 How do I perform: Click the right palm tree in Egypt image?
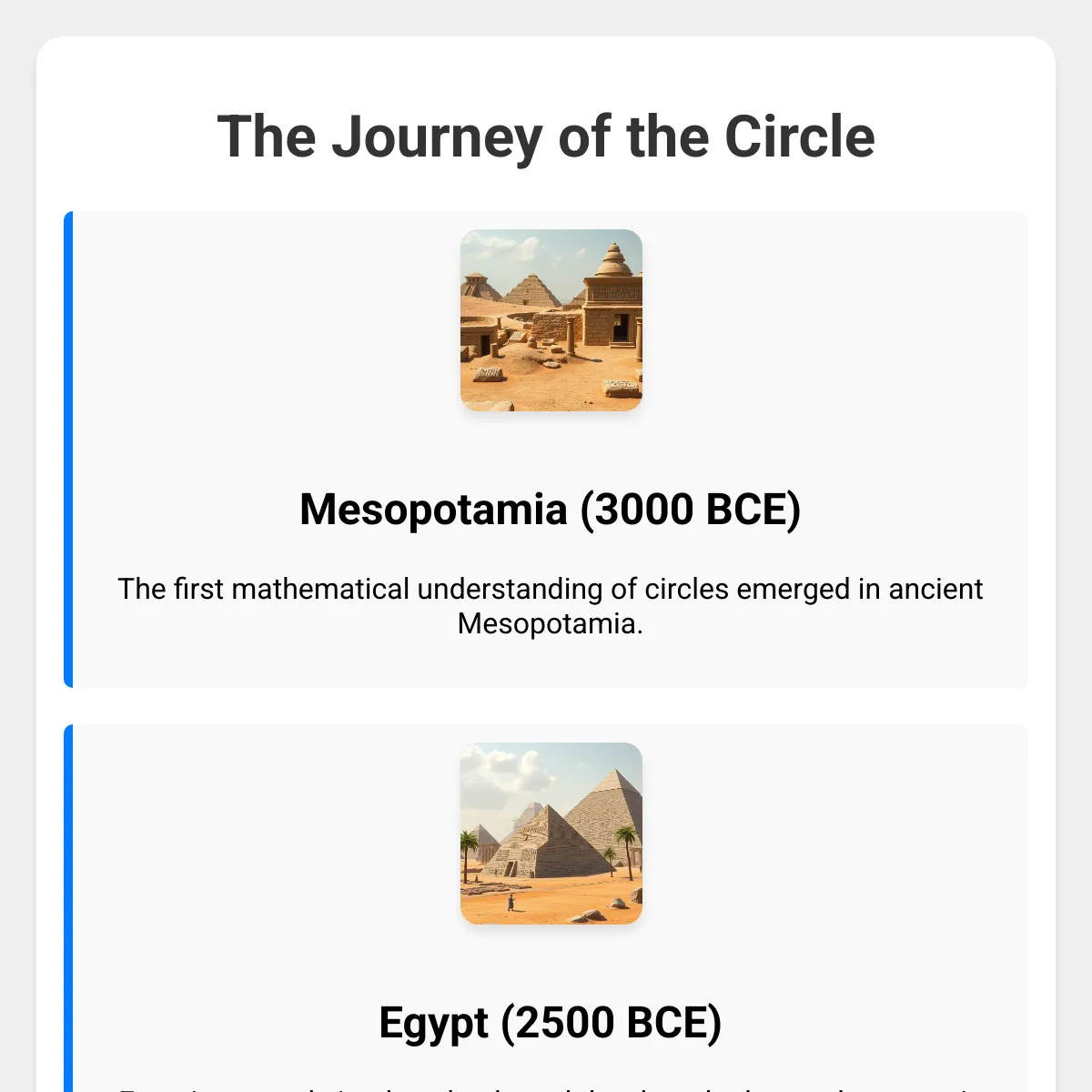[626, 844]
